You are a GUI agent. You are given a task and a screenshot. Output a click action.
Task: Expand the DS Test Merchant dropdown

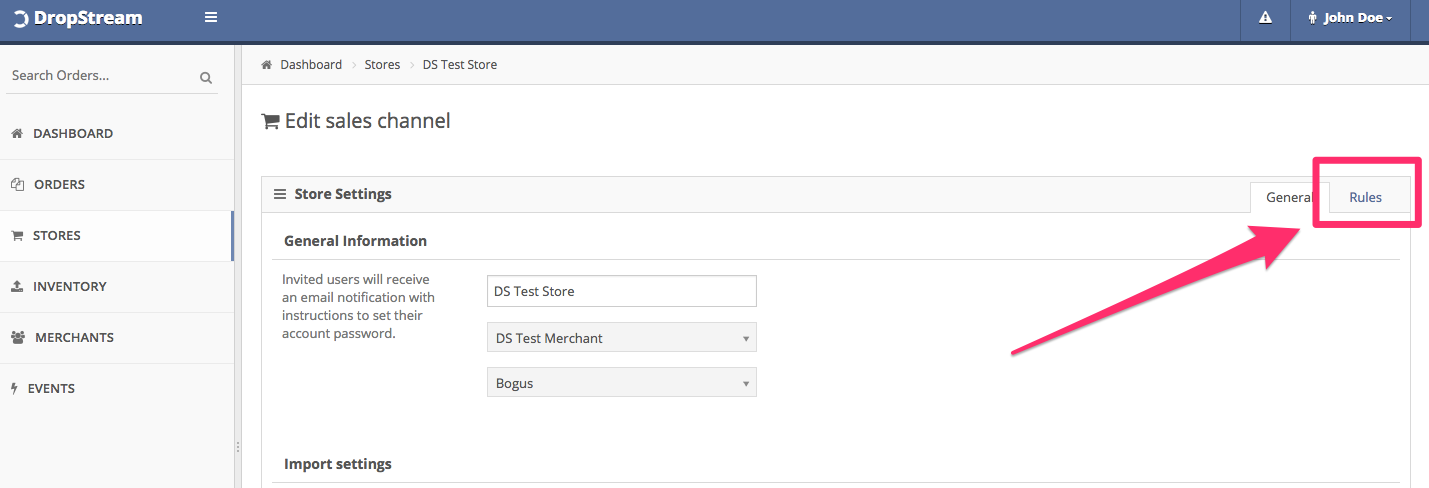(x=622, y=338)
